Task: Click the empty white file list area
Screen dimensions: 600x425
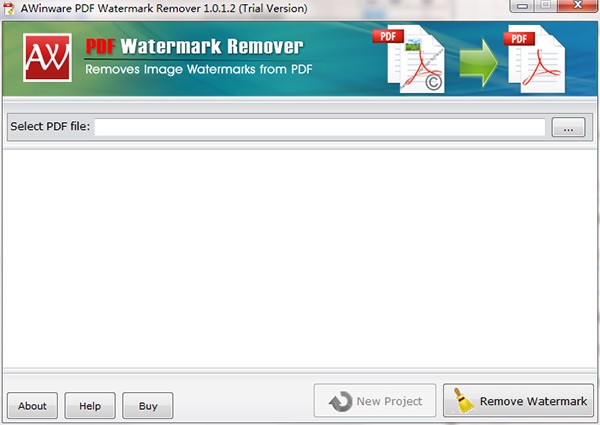Action: (x=300, y=258)
